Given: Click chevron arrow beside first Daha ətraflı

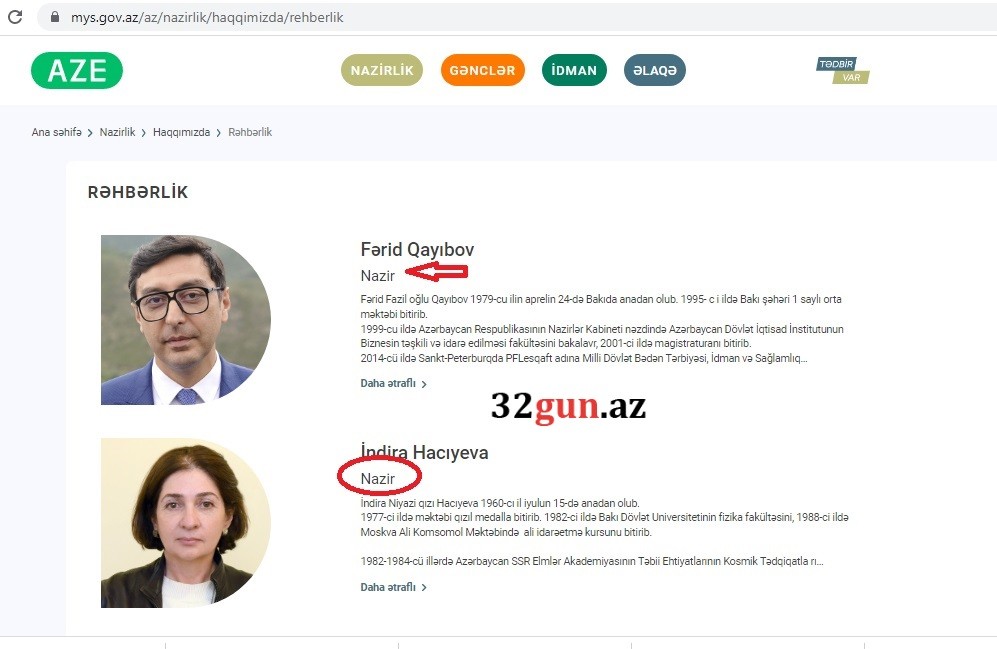Looking at the screenshot, I should pos(424,384).
